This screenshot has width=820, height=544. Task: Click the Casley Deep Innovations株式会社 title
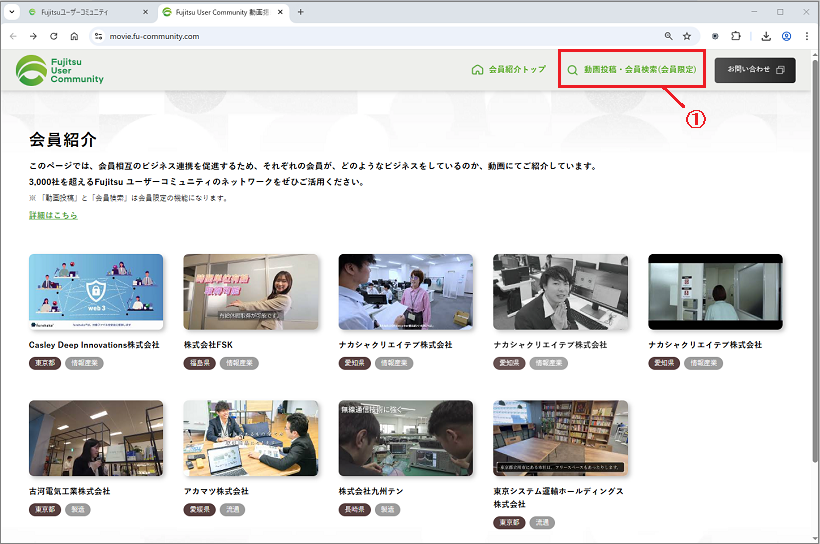(x=94, y=345)
